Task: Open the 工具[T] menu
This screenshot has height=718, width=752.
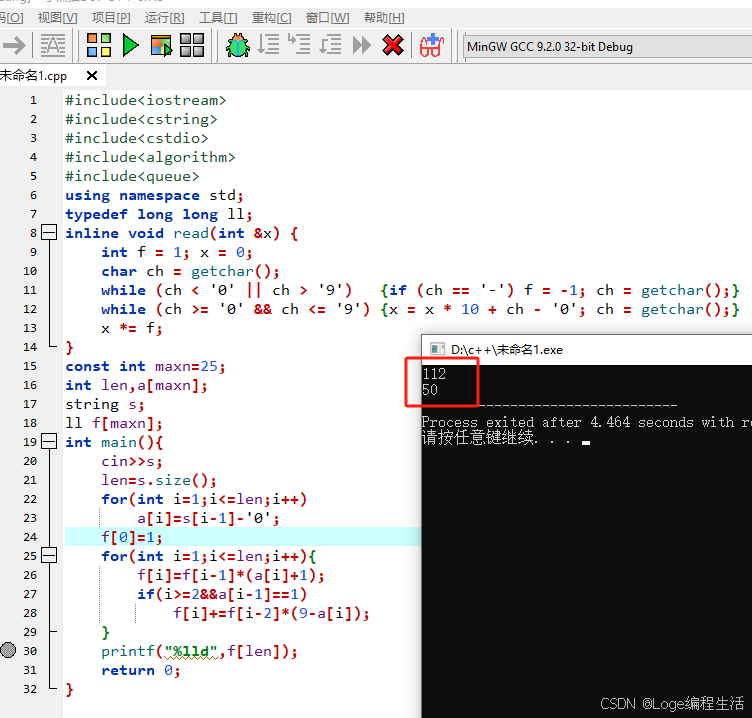Action: pos(218,18)
